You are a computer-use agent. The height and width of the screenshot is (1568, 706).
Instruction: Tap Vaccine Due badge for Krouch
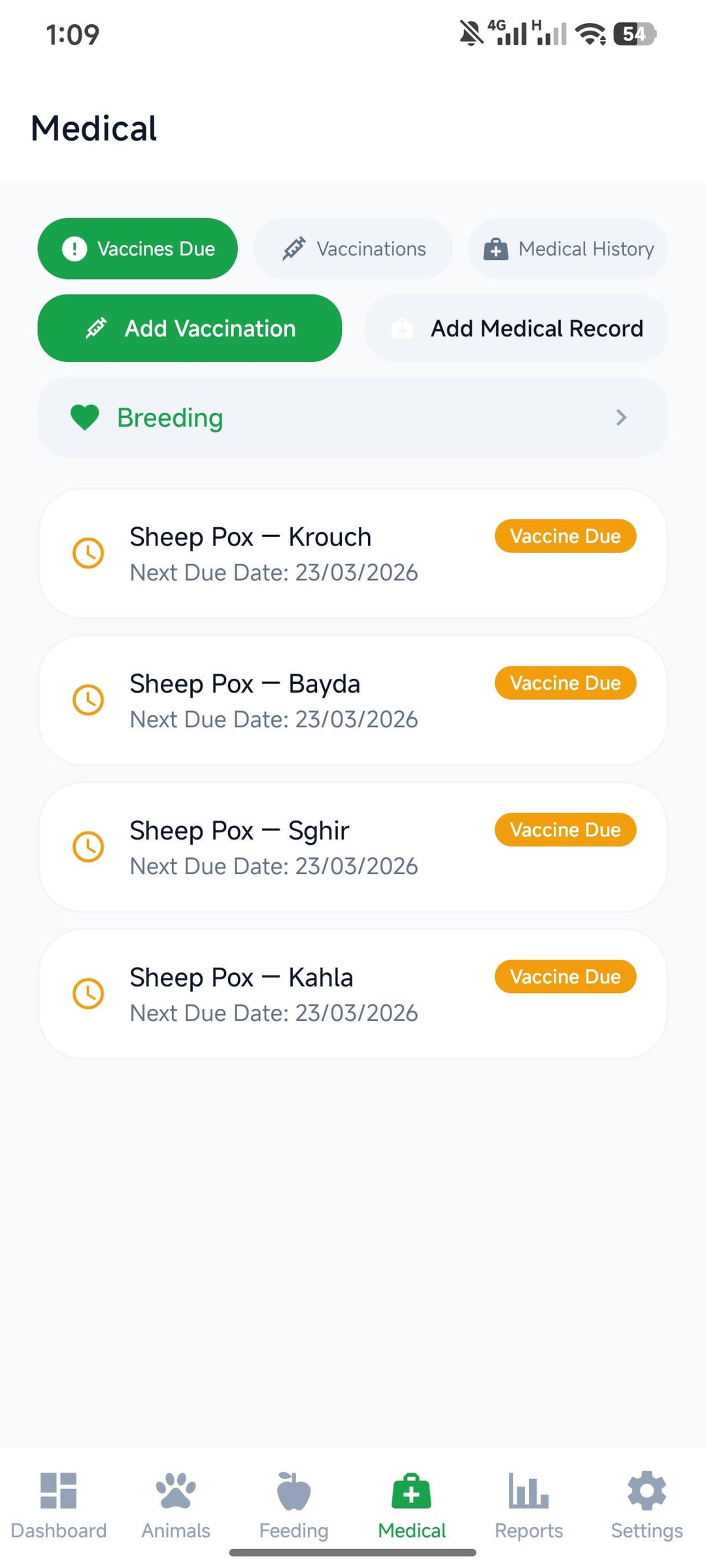pyautogui.click(x=565, y=536)
